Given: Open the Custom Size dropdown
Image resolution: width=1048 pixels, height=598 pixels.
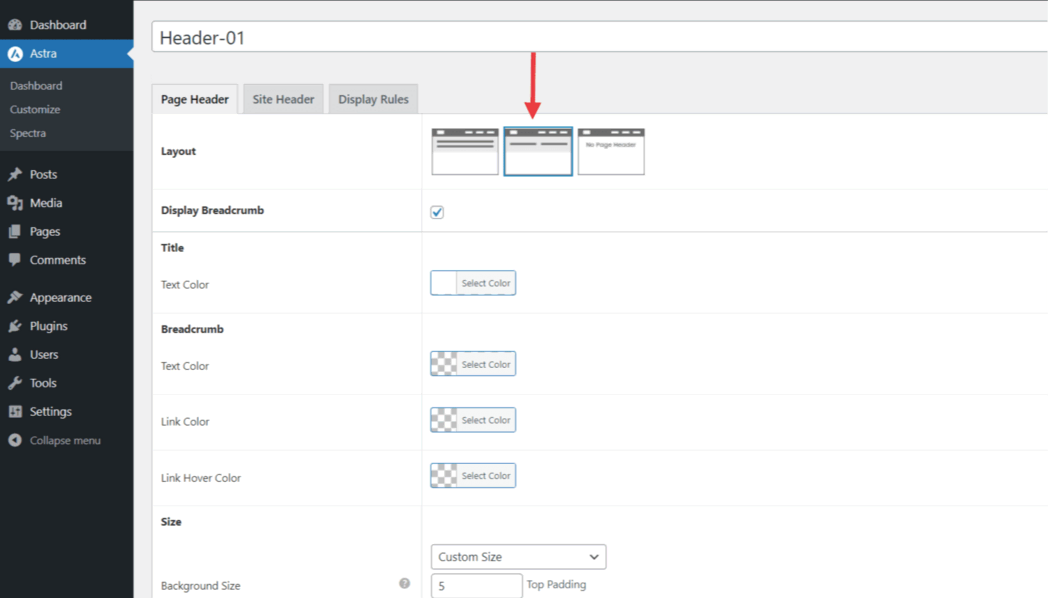Looking at the screenshot, I should click(x=519, y=557).
